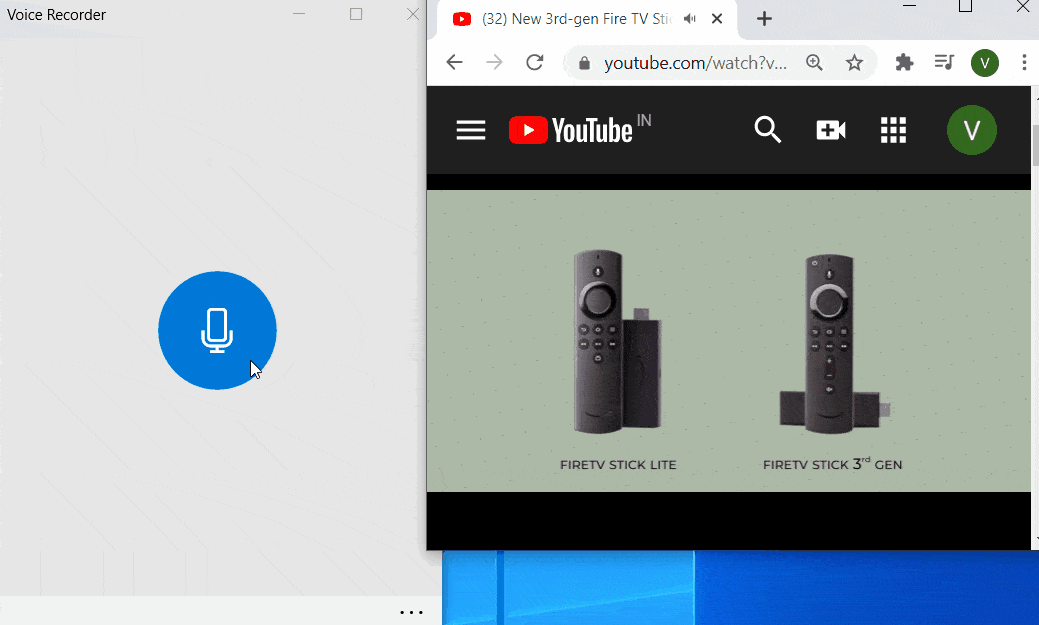Open a new browser tab
The width and height of the screenshot is (1039, 625).
click(764, 18)
